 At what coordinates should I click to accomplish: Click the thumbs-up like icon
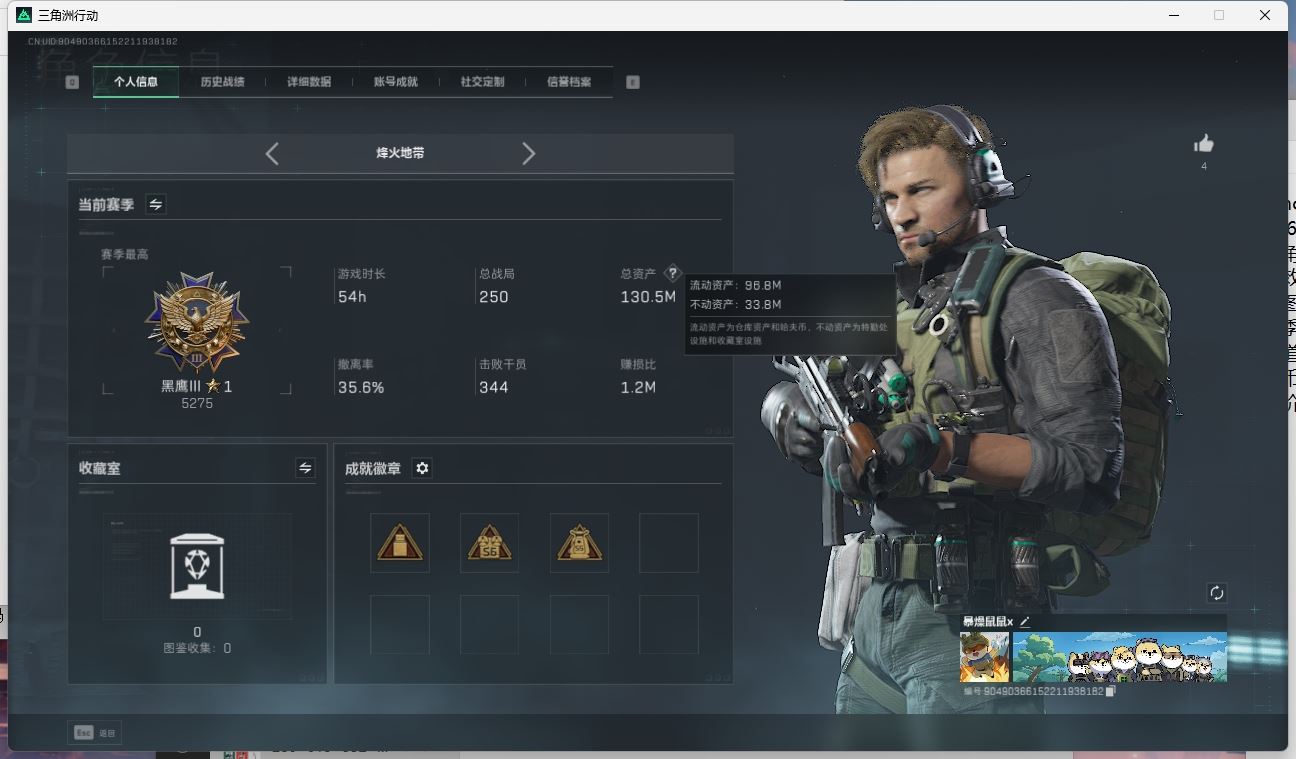click(1203, 144)
